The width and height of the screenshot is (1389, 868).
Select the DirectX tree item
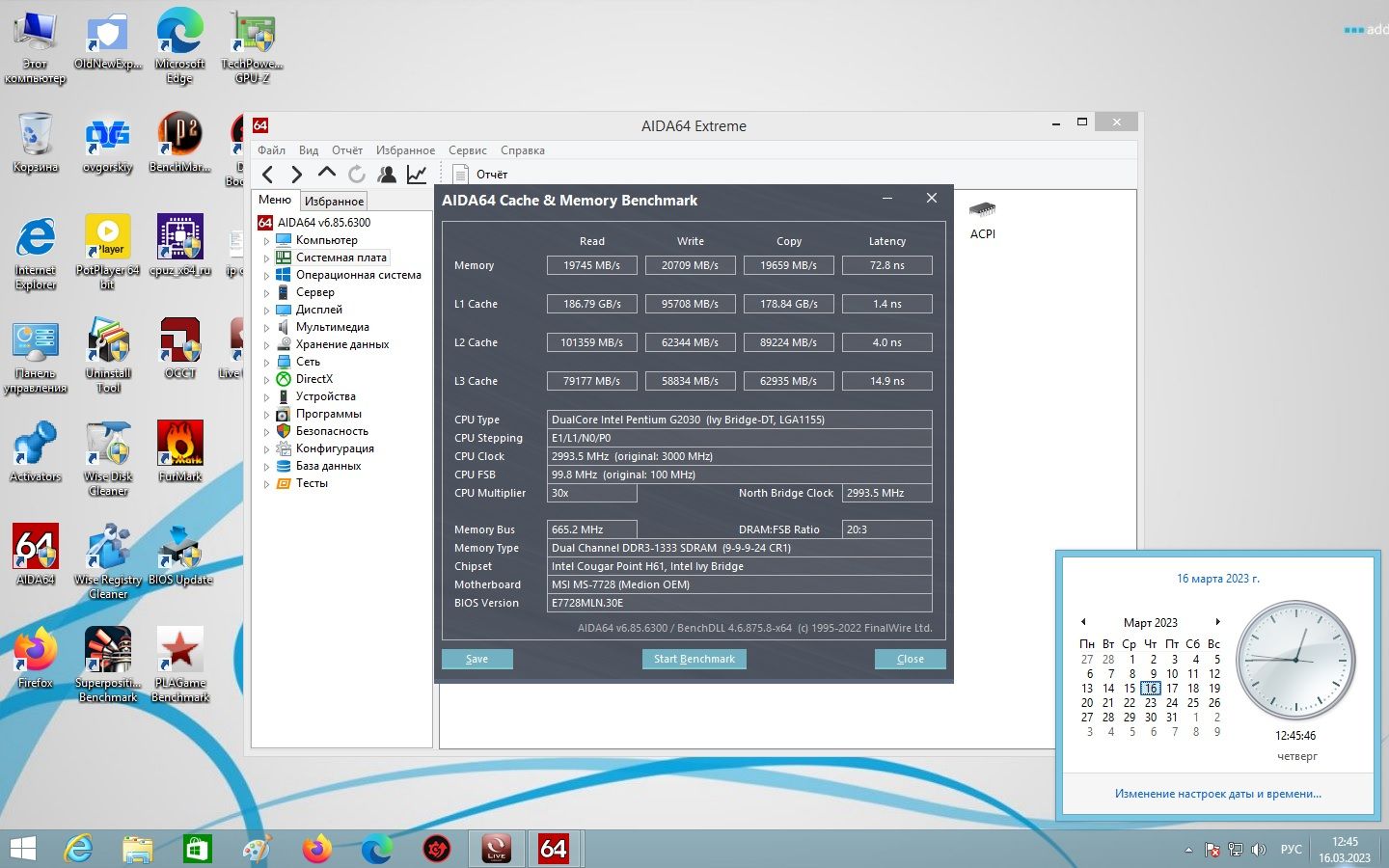314,379
